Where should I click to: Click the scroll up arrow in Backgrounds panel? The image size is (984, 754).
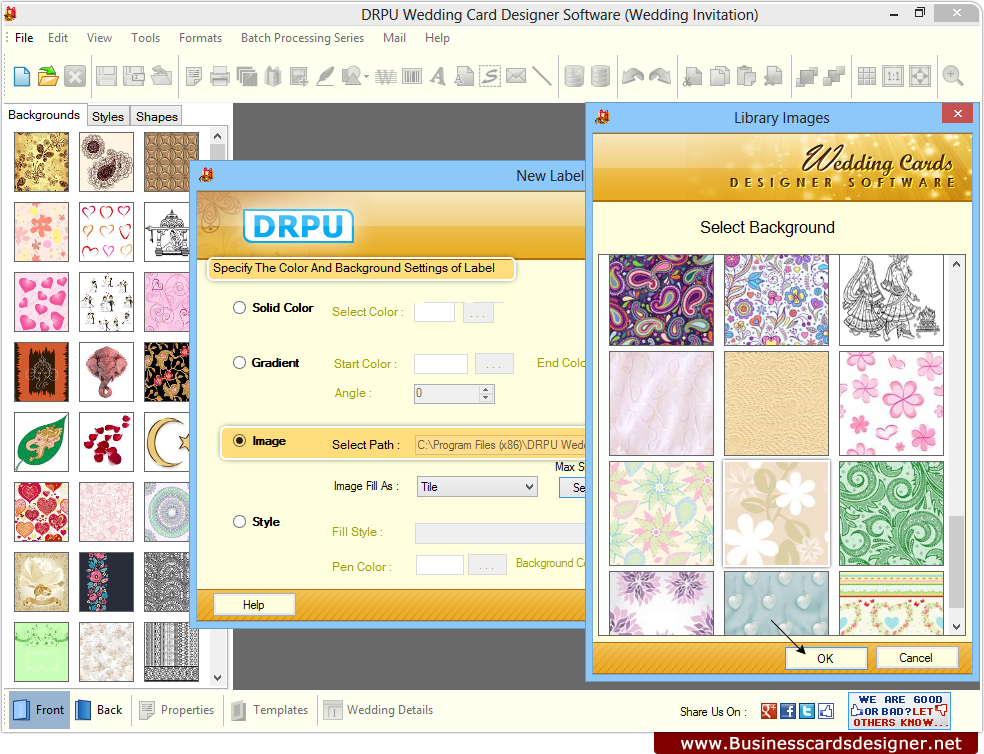point(217,136)
